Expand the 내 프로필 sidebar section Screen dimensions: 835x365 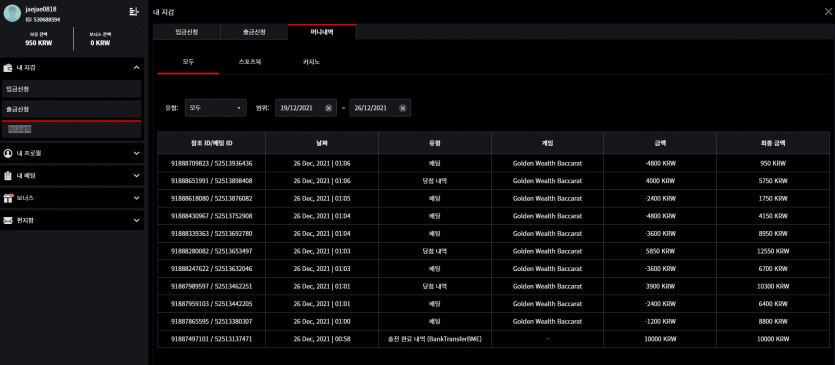[136, 153]
